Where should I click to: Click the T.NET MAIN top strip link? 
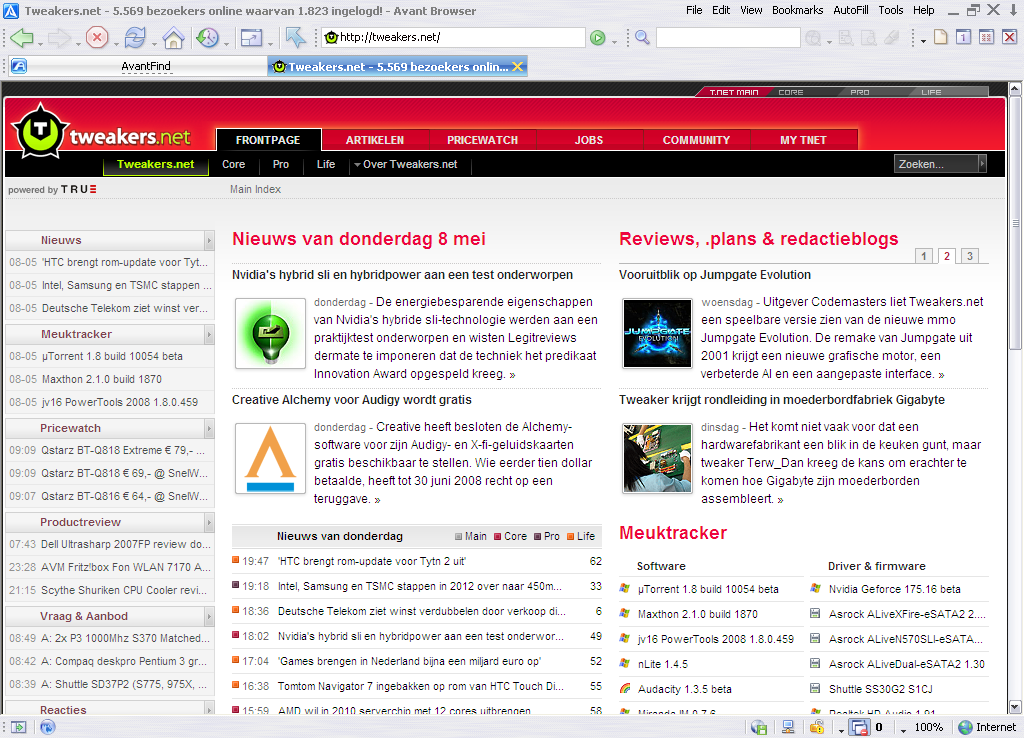(733, 92)
